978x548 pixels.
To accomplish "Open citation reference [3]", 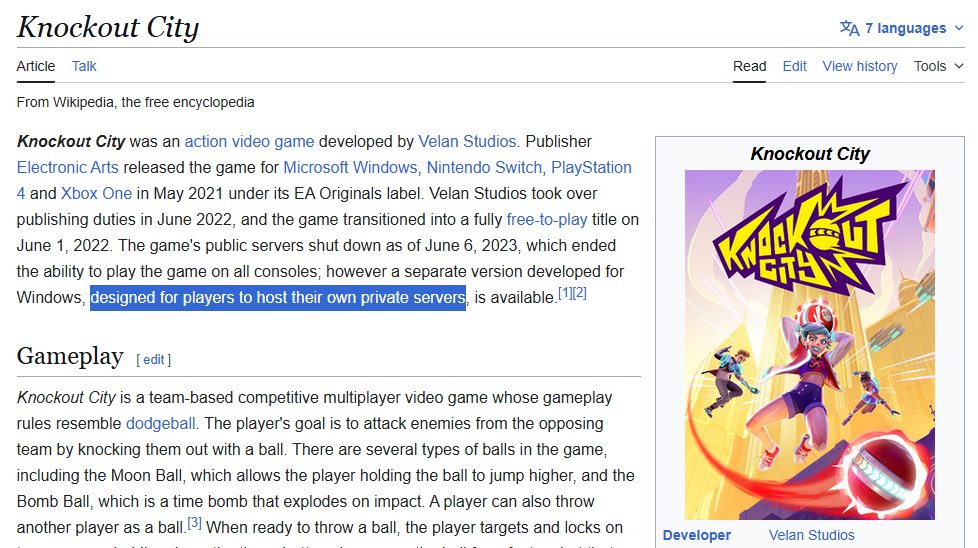I will [195, 522].
